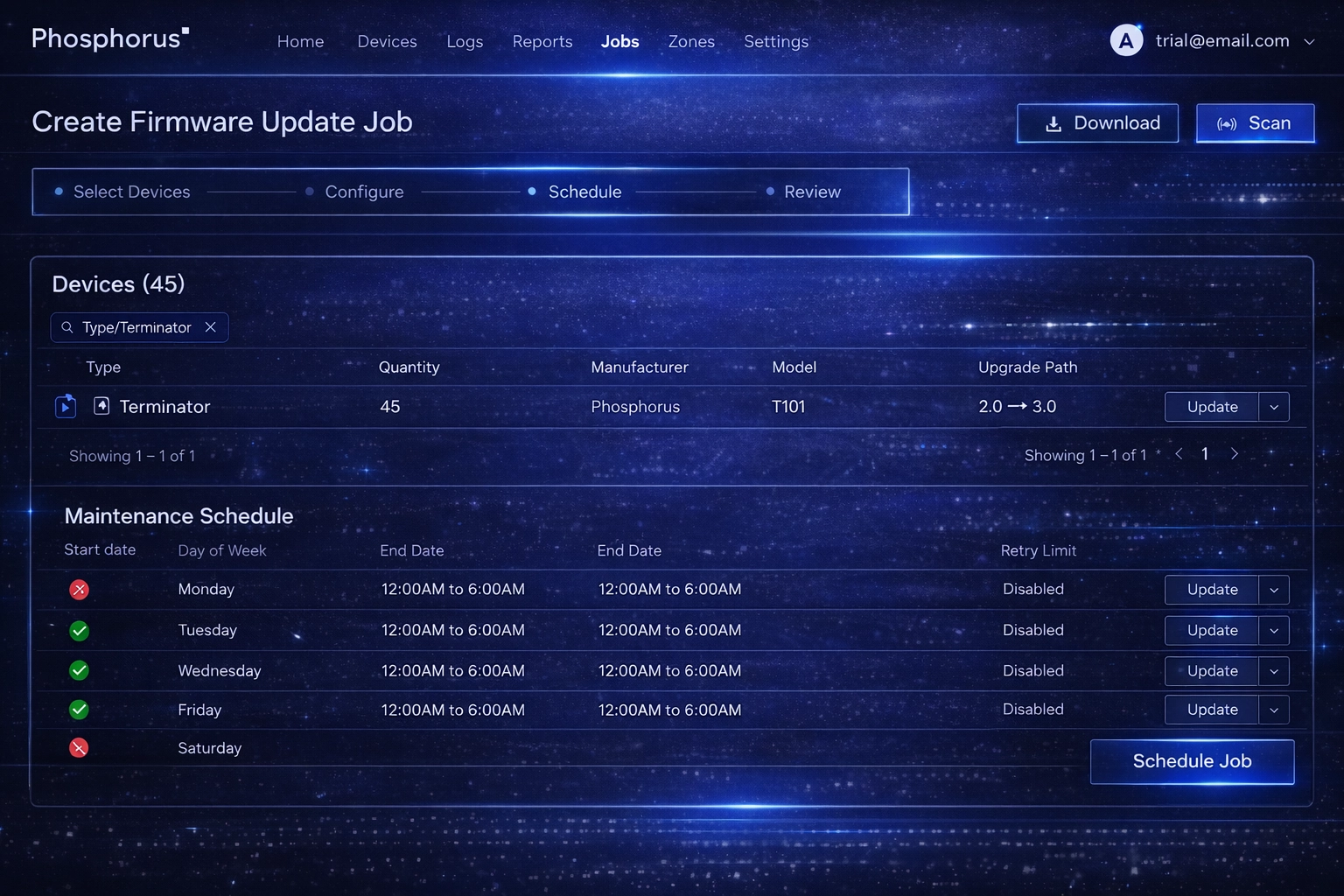
Task: Switch to the Devices navigation tab
Action: point(387,41)
